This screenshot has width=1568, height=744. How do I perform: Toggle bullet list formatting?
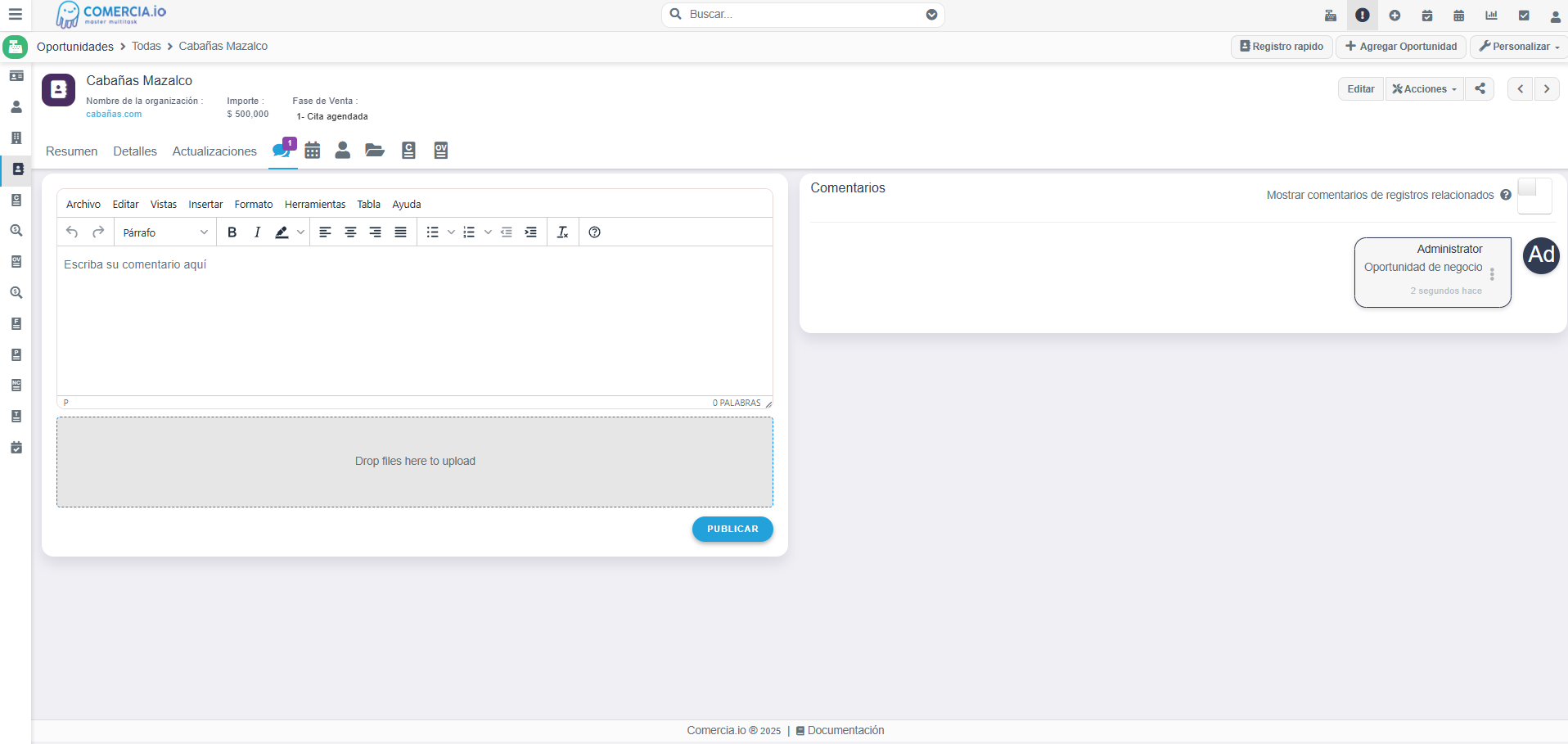coord(433,232)
